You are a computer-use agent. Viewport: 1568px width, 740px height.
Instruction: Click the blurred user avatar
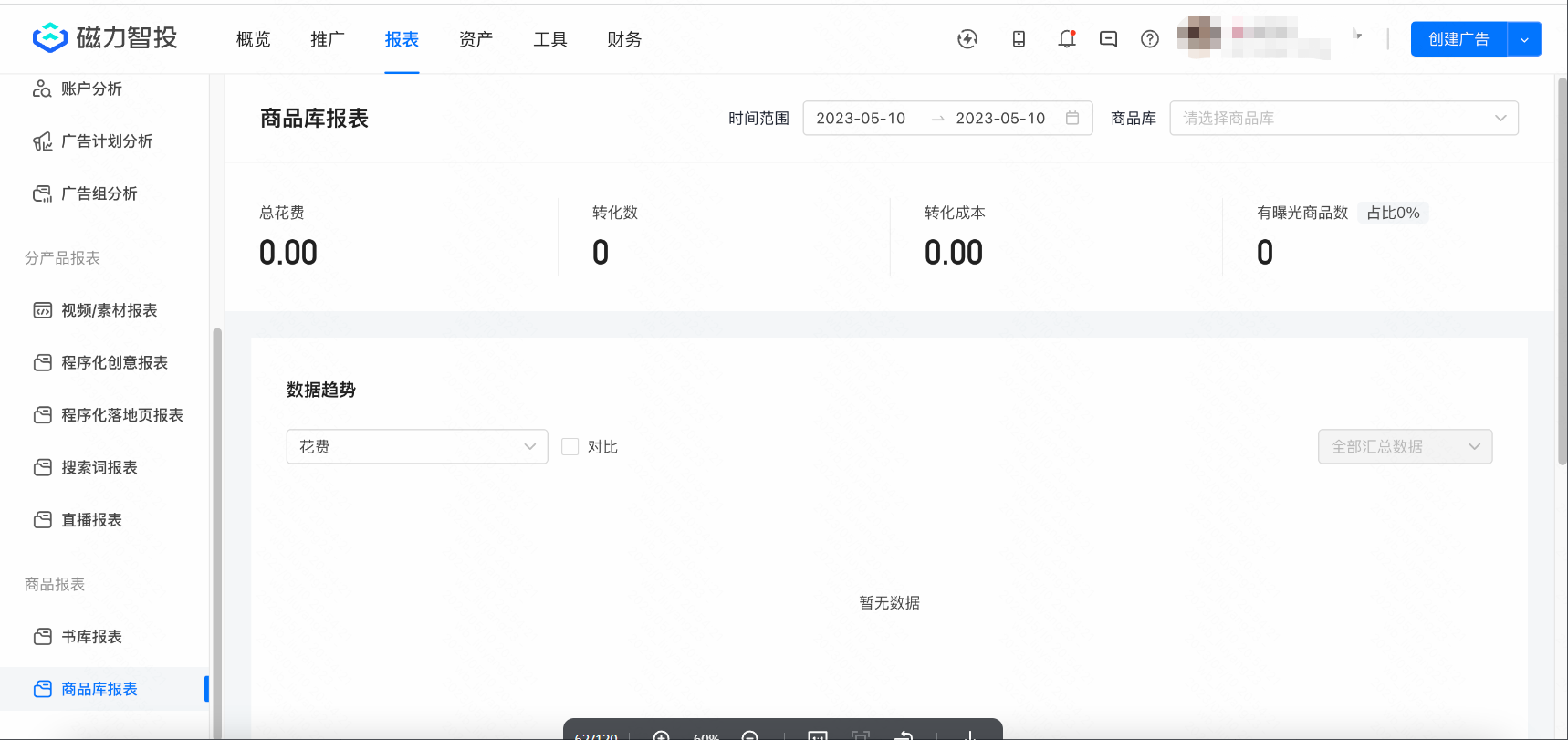[x=1199, y=37]
